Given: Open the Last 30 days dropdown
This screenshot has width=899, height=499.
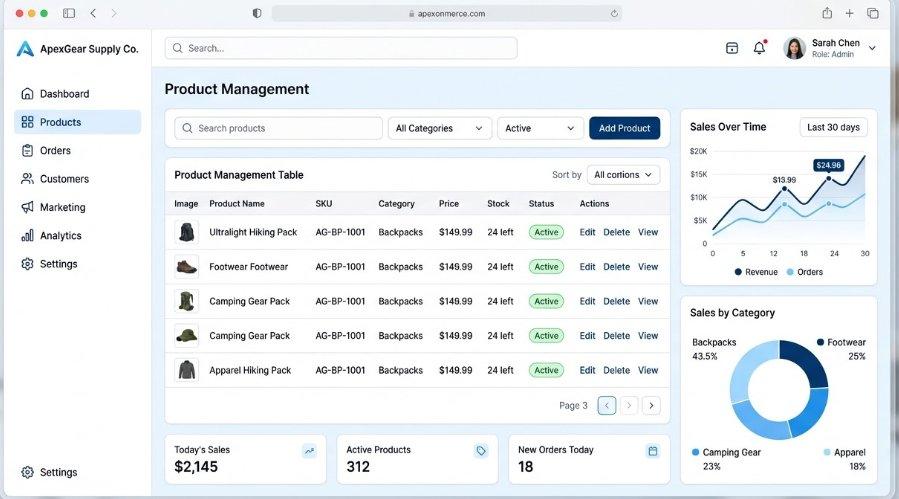Looking at the screenshot, I should click(x=833, y=127).
